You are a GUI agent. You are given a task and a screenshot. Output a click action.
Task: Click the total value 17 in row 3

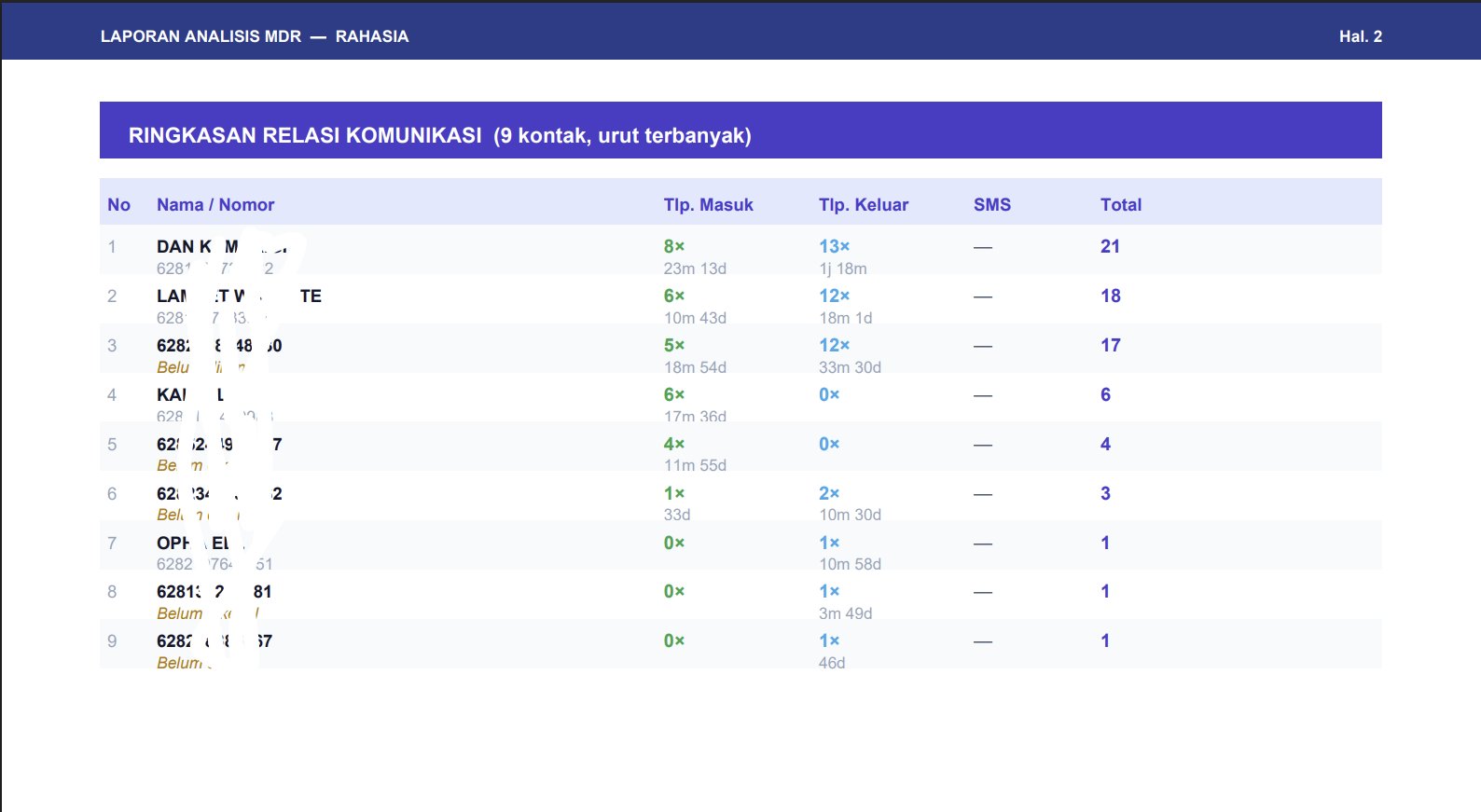(1110, 346)
